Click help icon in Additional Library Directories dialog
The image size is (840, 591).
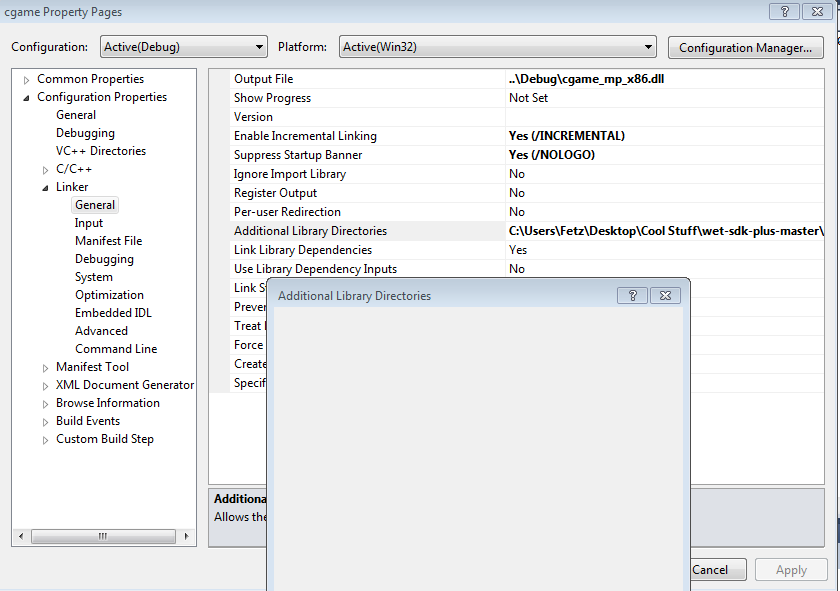(632, 295)
